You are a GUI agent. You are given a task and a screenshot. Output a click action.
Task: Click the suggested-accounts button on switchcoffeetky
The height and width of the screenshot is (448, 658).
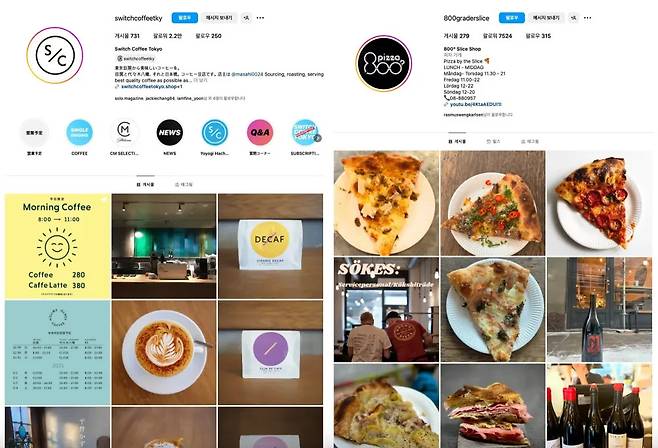pyautogui.click(x=246, y=18)
